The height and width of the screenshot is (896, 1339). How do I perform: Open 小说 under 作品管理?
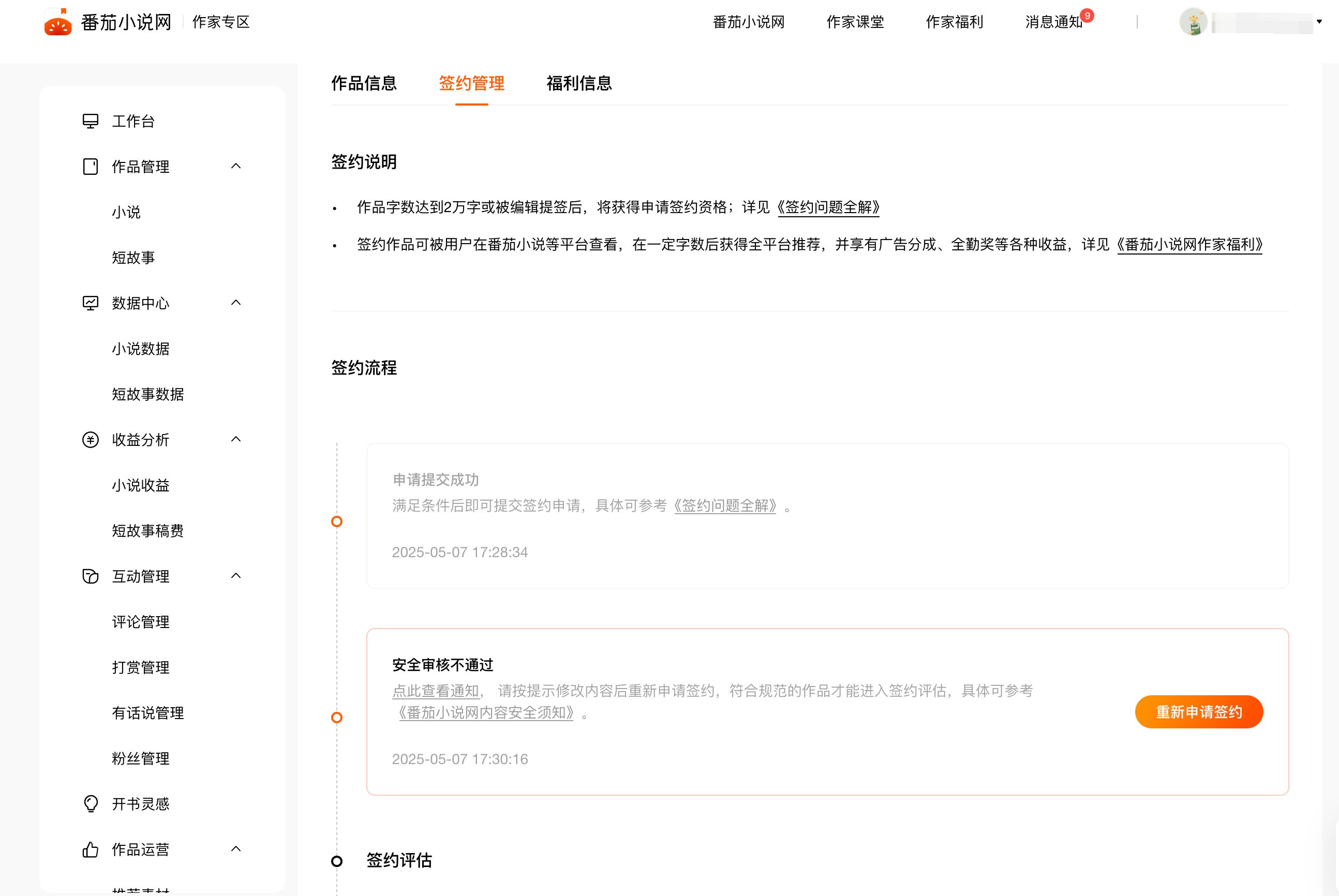(126, 212)
